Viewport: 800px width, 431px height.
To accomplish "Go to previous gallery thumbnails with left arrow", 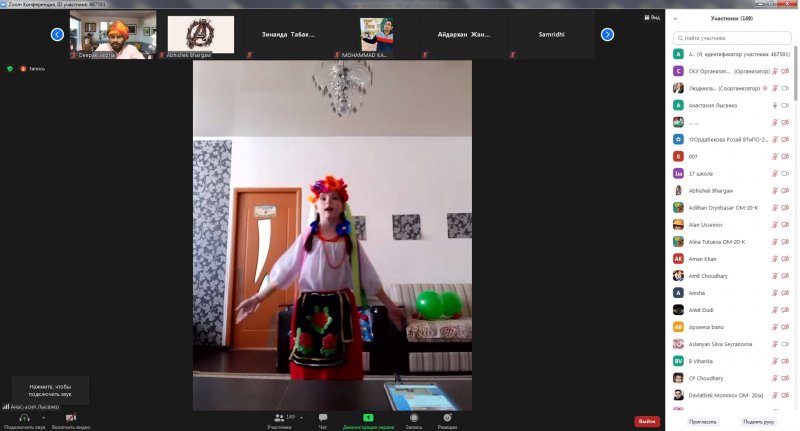I will [57, 34].
